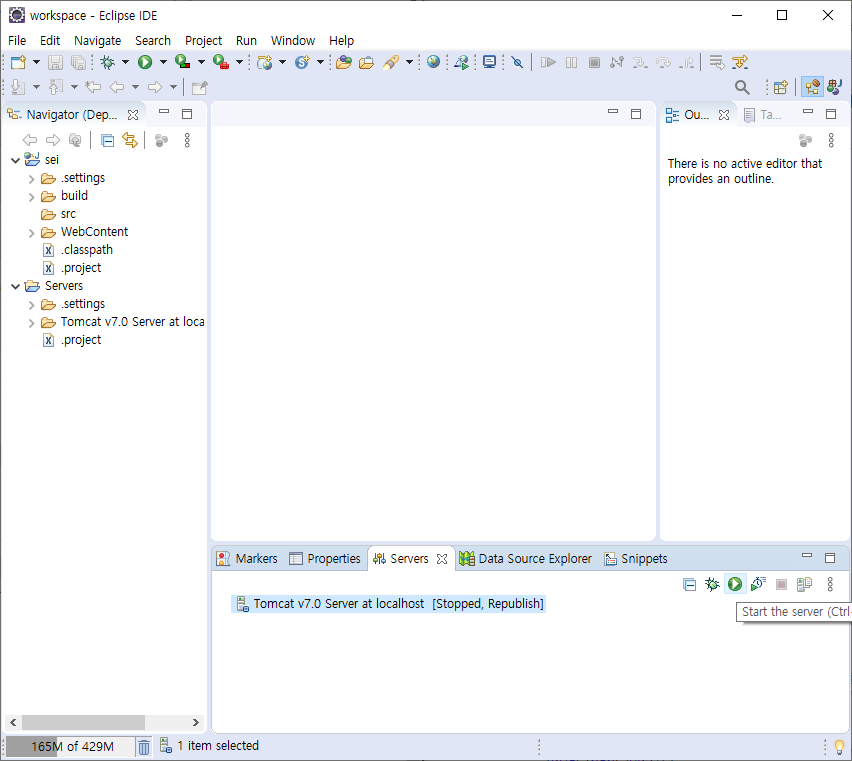Expand Tomcat v7.0 Server folder in Navigator

(x=32, y=323)
